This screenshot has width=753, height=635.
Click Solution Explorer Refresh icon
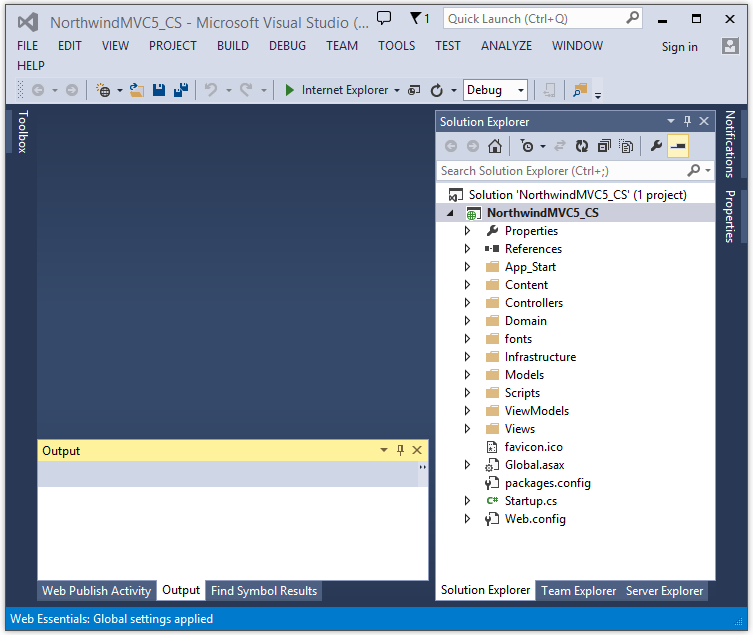(582, 146)
